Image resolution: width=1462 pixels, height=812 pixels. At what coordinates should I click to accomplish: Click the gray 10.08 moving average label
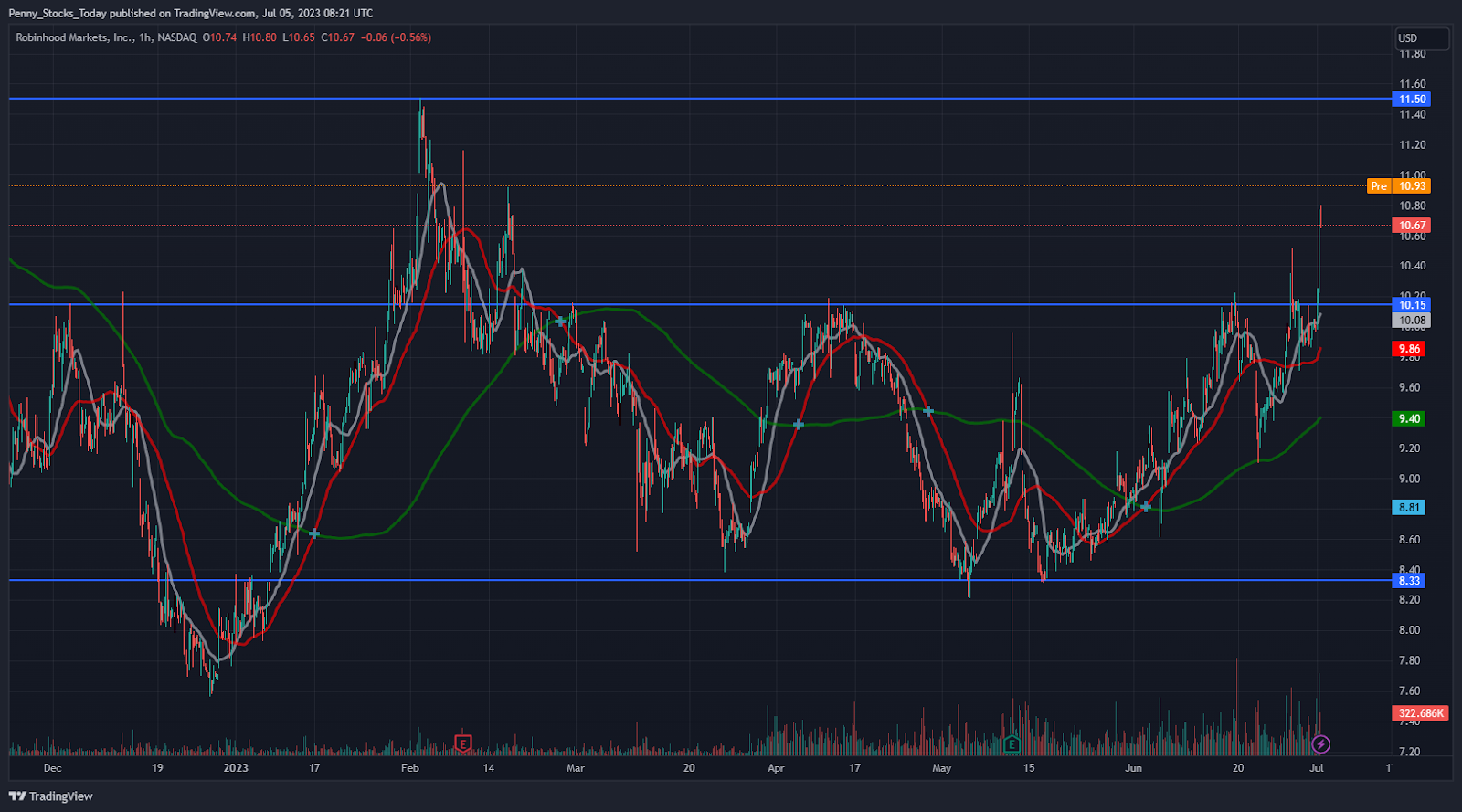click(x=1412, y=321)
